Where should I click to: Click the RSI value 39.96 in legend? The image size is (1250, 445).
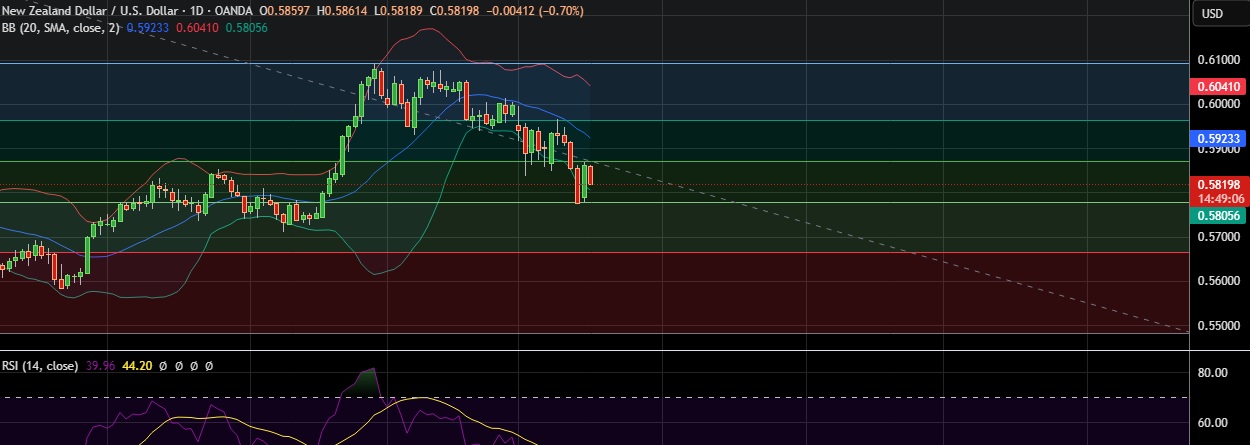pyautogui.click(x=101, y=366)
